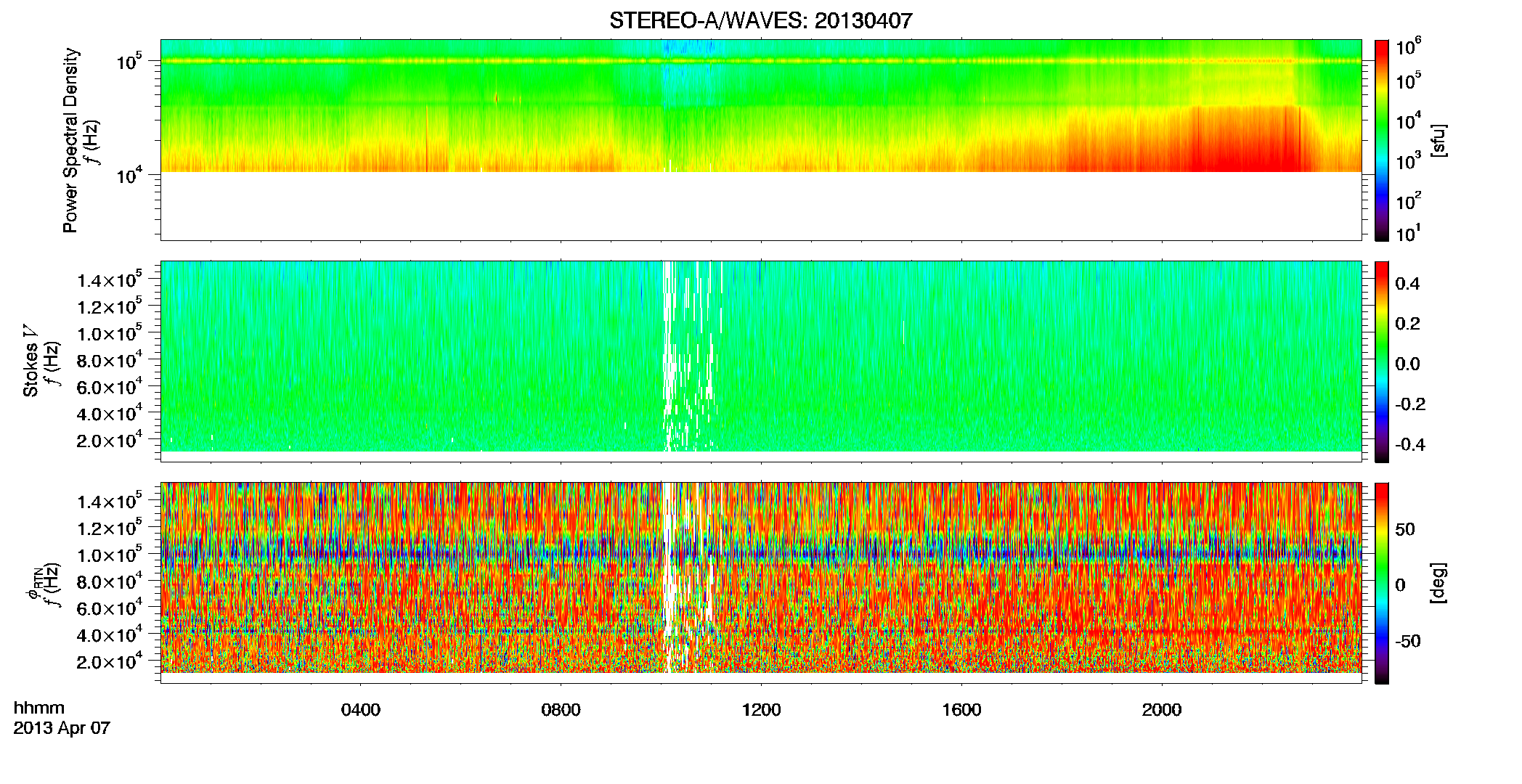Click the [deg] colorbar unit label

pos(1438,583)
